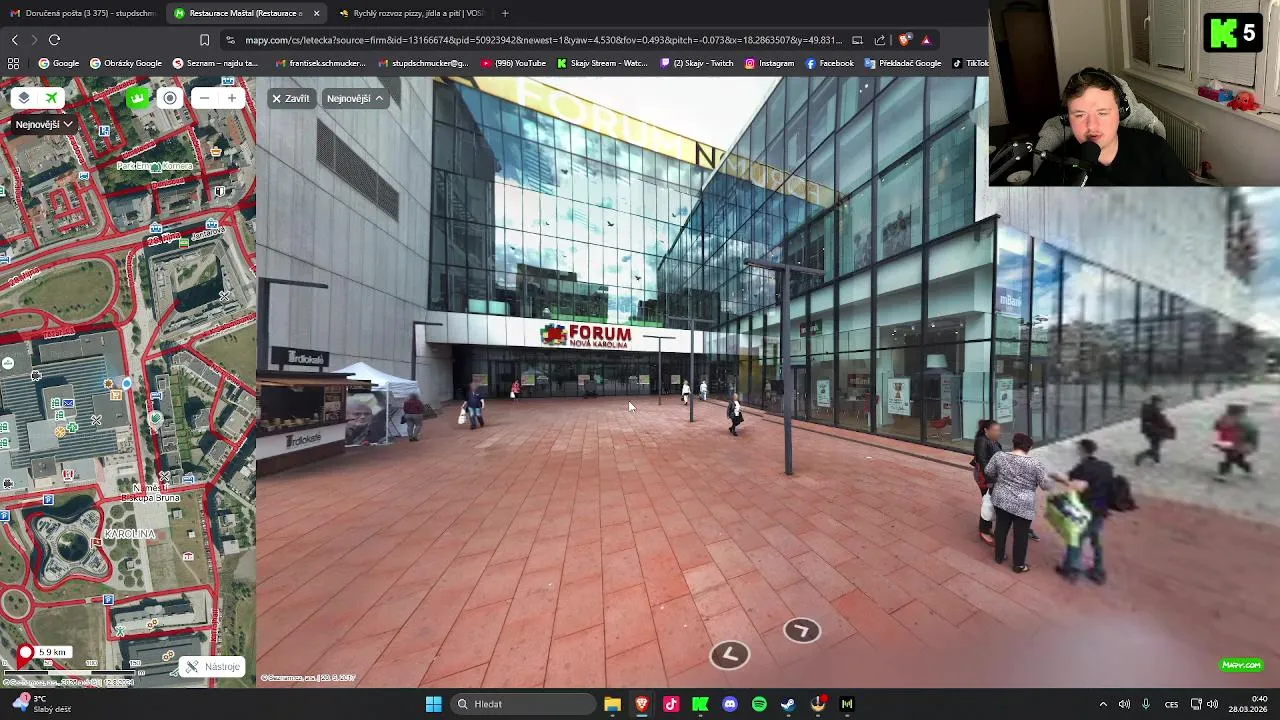Click the KAROLINA label on the map
Viewport: 1280px width, 720px height.
(x=130, y=534)
